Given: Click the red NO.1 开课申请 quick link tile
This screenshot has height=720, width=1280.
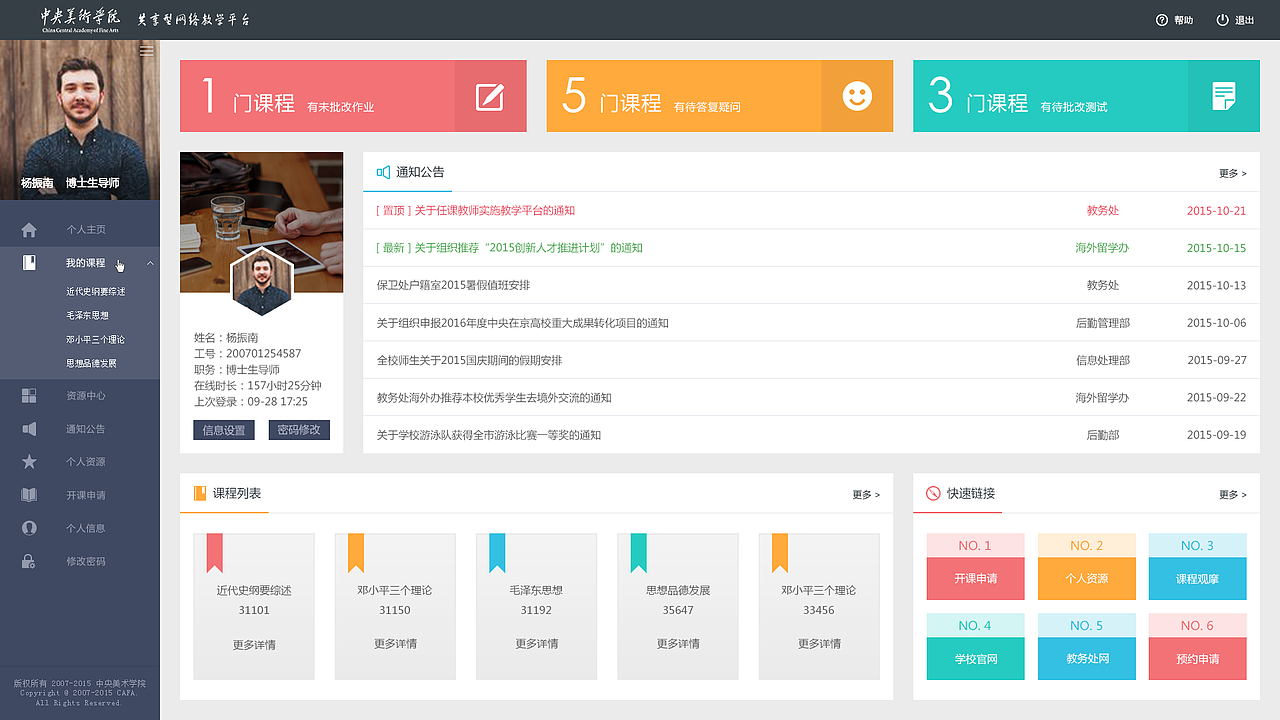Looking at the screenshot, I should coord(975,578).
